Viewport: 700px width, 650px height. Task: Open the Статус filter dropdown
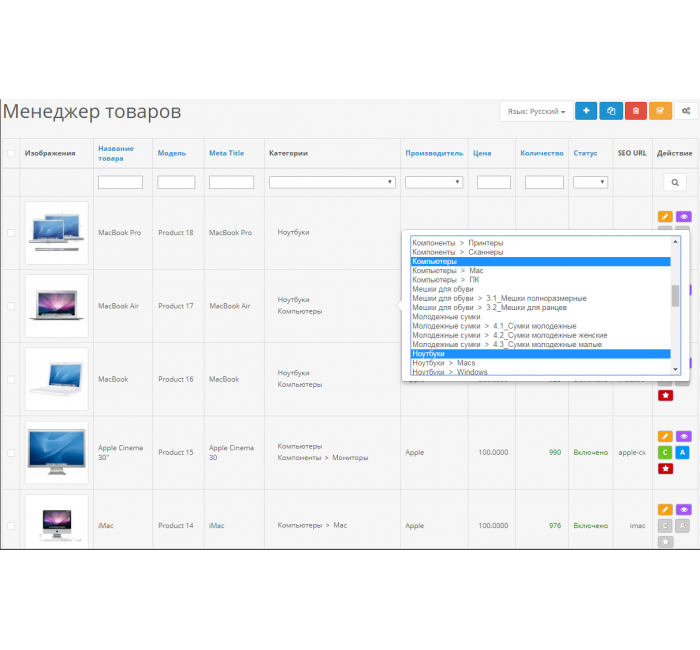click(590, 182)
